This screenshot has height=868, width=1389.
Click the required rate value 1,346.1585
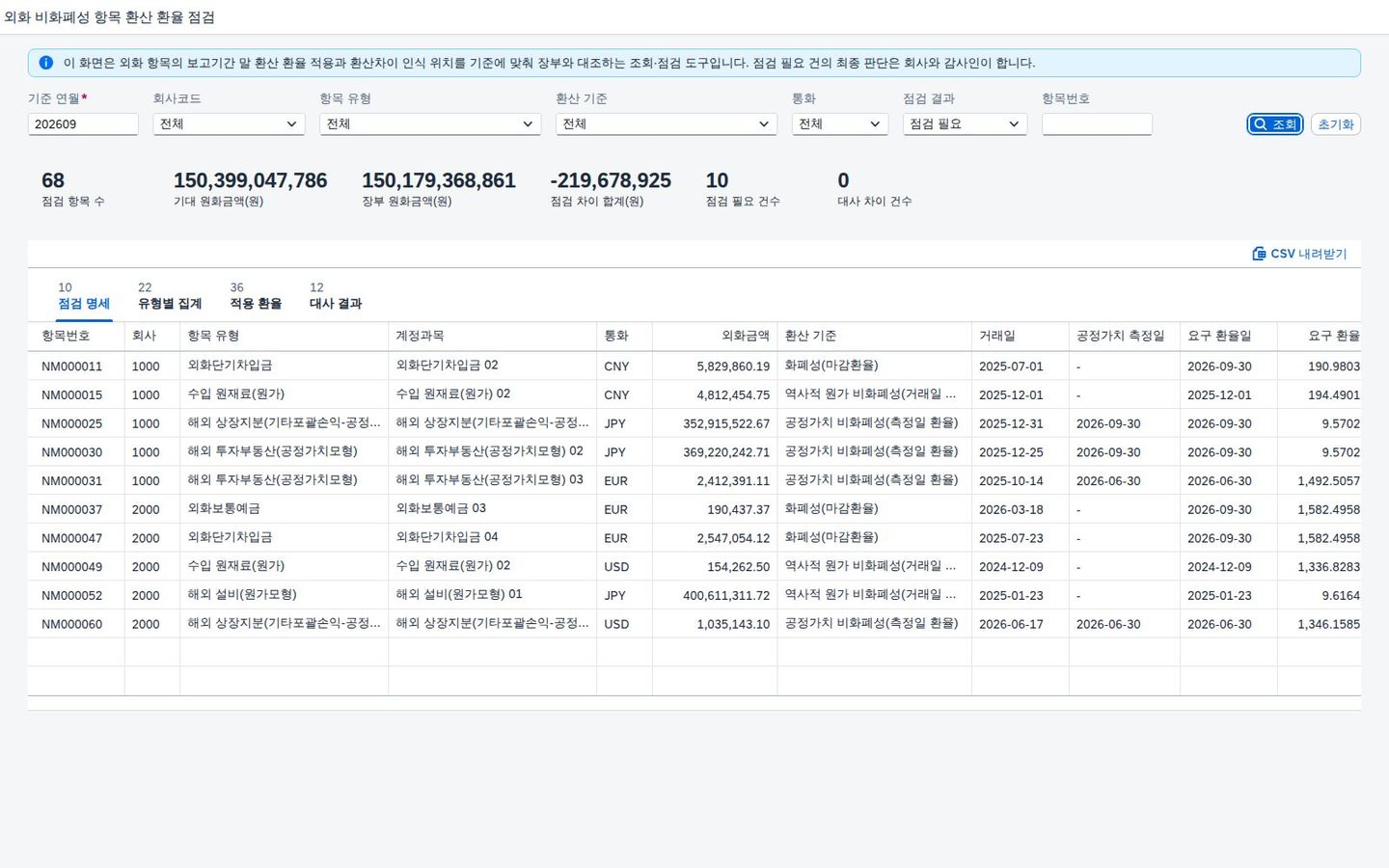point(1328,624)
